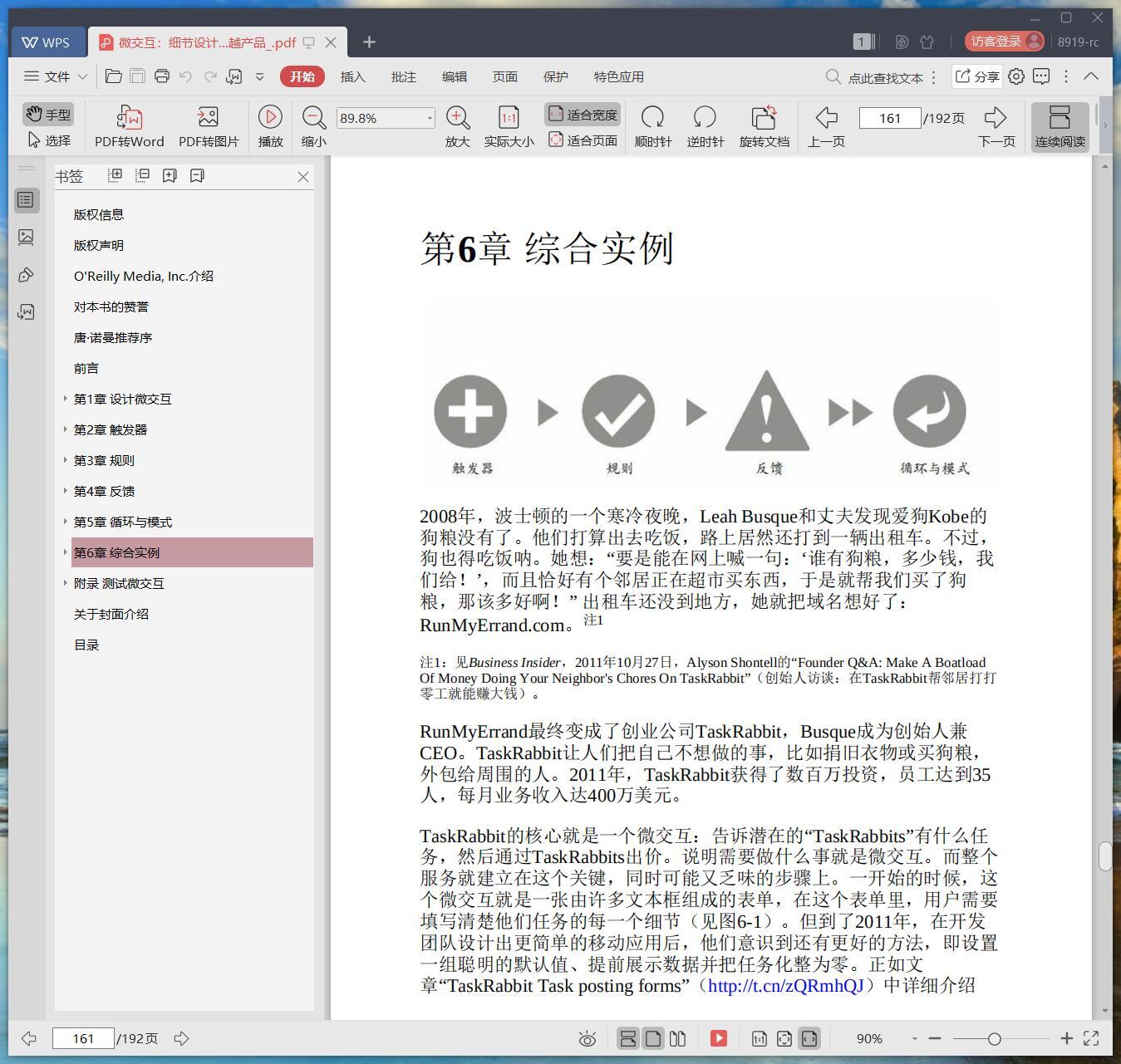Click the print icon in quick toolbar
The height and width of the screenshot is (1064, 1121).
pos(162,76)
